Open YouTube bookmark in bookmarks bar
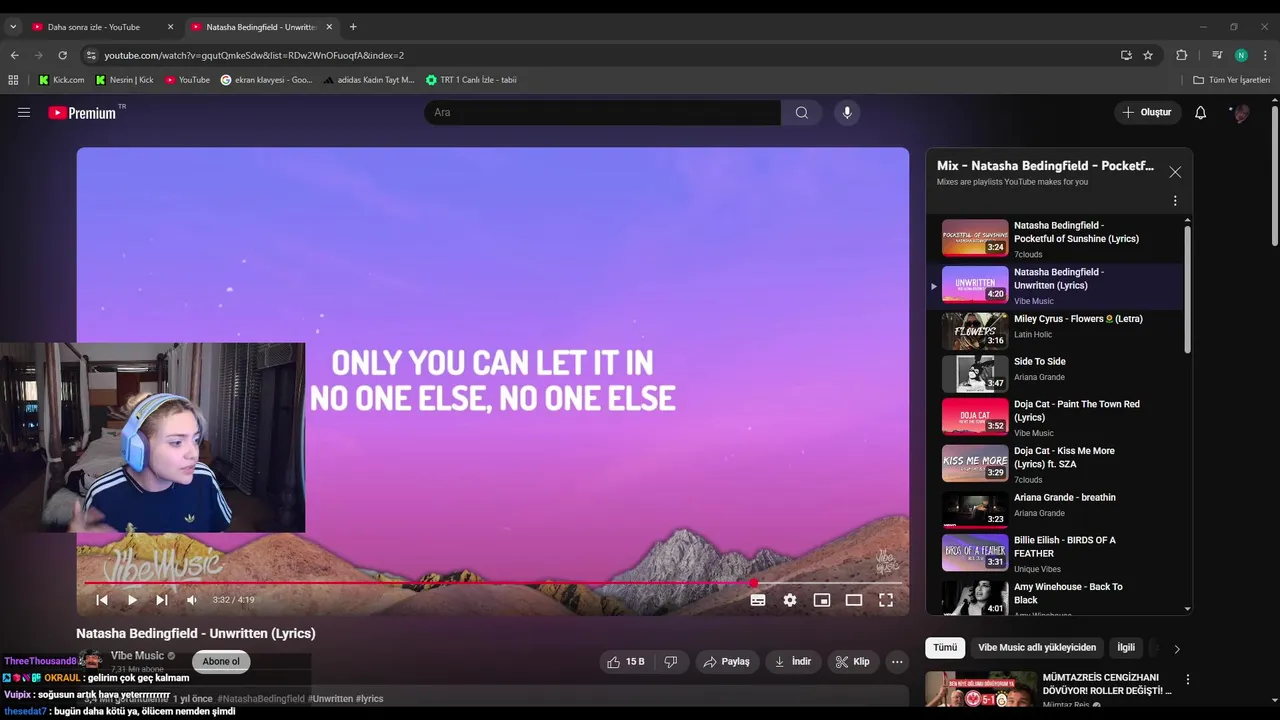 (x=188, y=80)
